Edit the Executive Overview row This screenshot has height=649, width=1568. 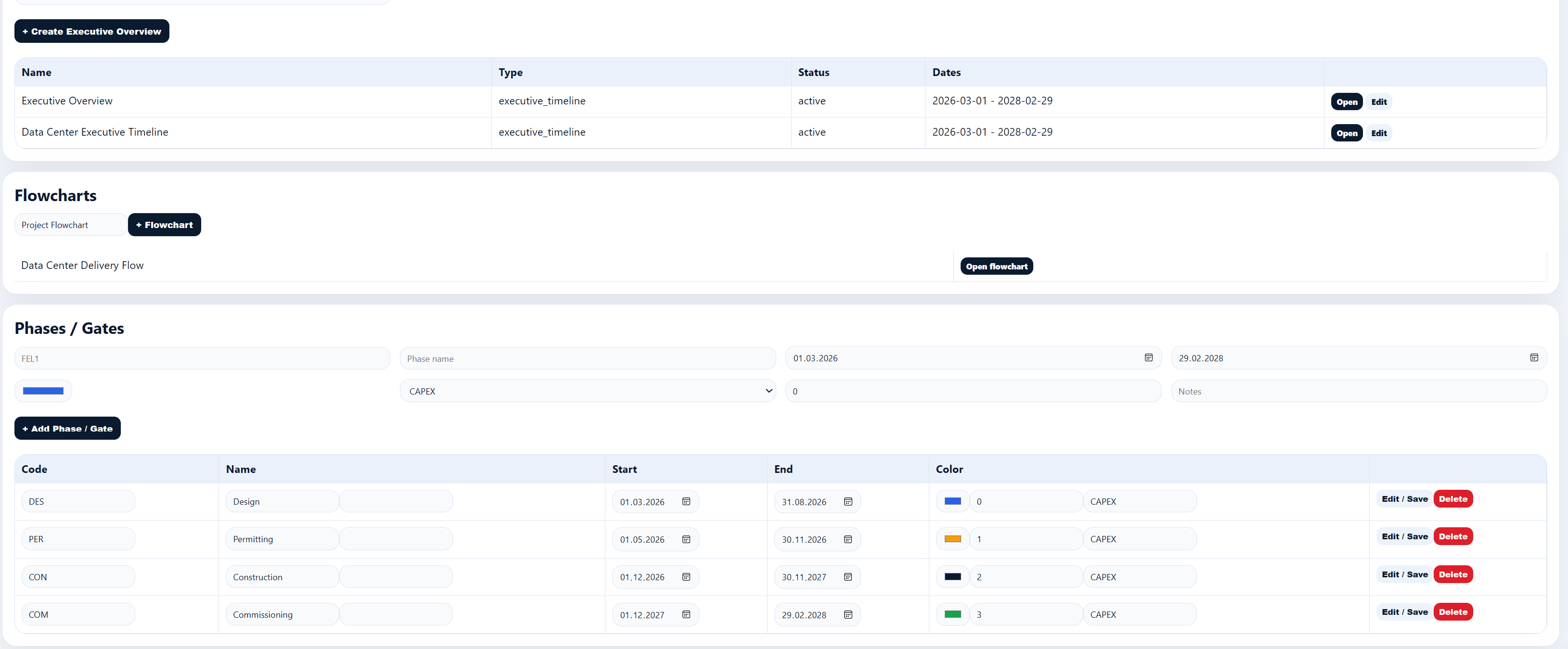(1379, 102)
